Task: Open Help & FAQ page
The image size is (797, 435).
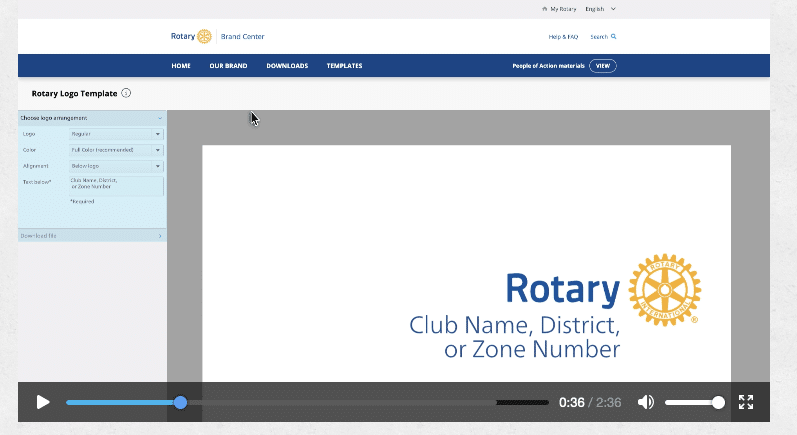Action: (x=563, y=37)
